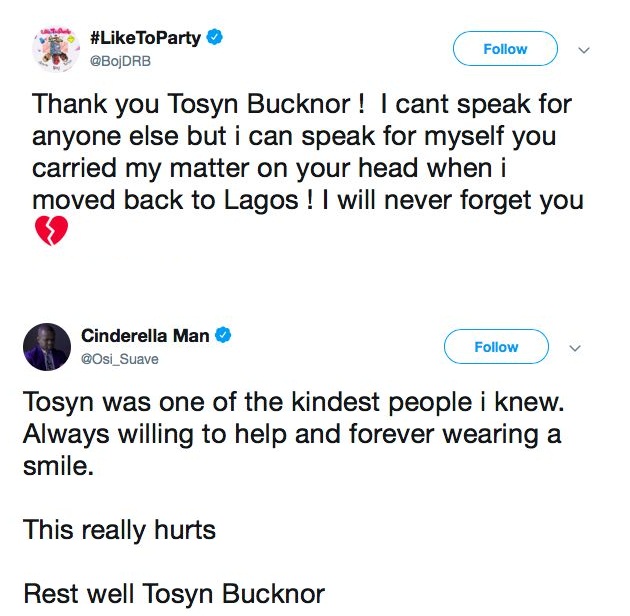Open the @Osi_Suave handle link
Image resolution: width=630 pixels, height=616 pixels.
point(122,358)
